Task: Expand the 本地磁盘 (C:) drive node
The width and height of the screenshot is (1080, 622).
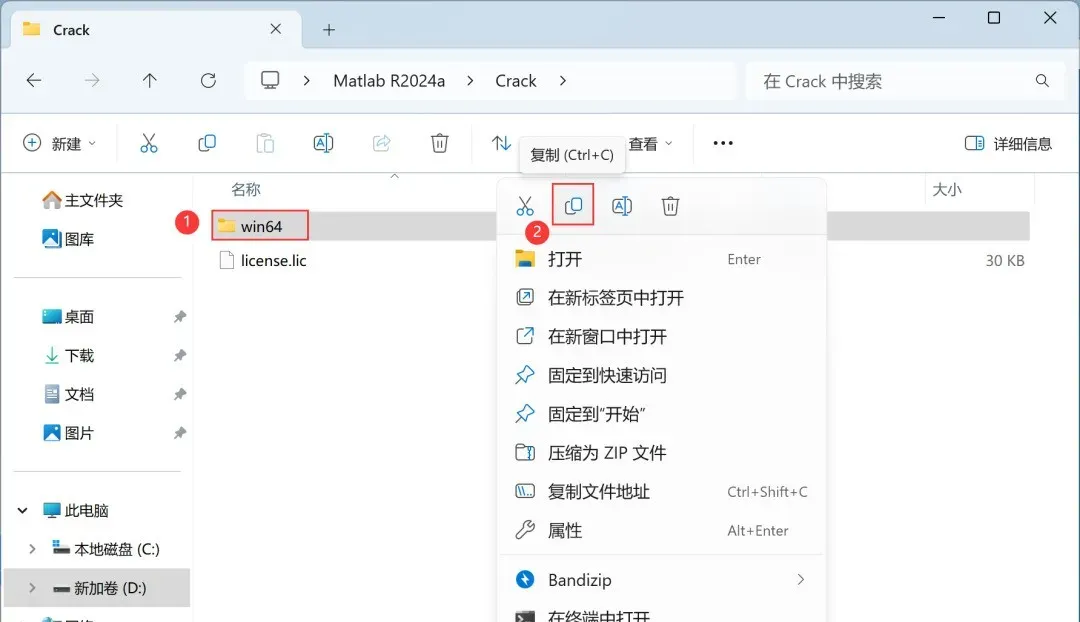Action: pos(32,549)
